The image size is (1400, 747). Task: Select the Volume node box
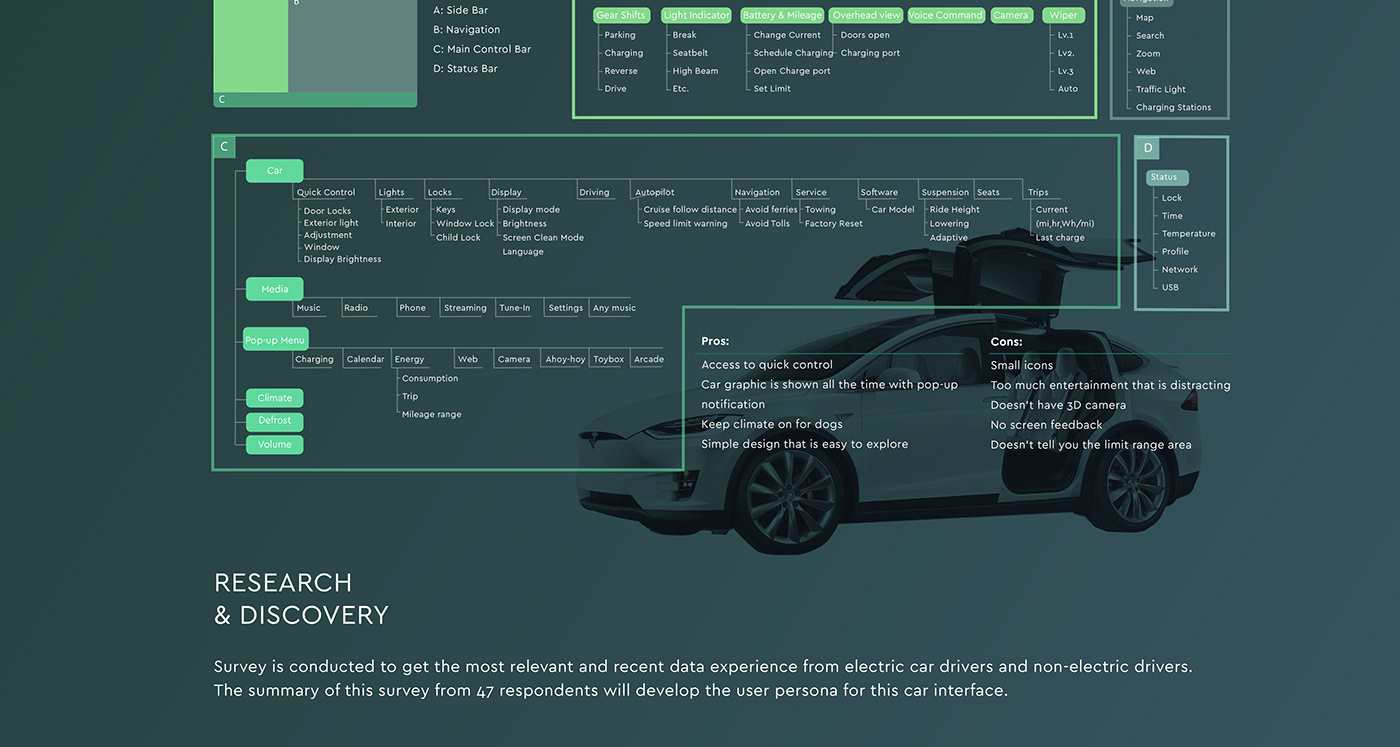pyautogui.click(x=275, y=444)
